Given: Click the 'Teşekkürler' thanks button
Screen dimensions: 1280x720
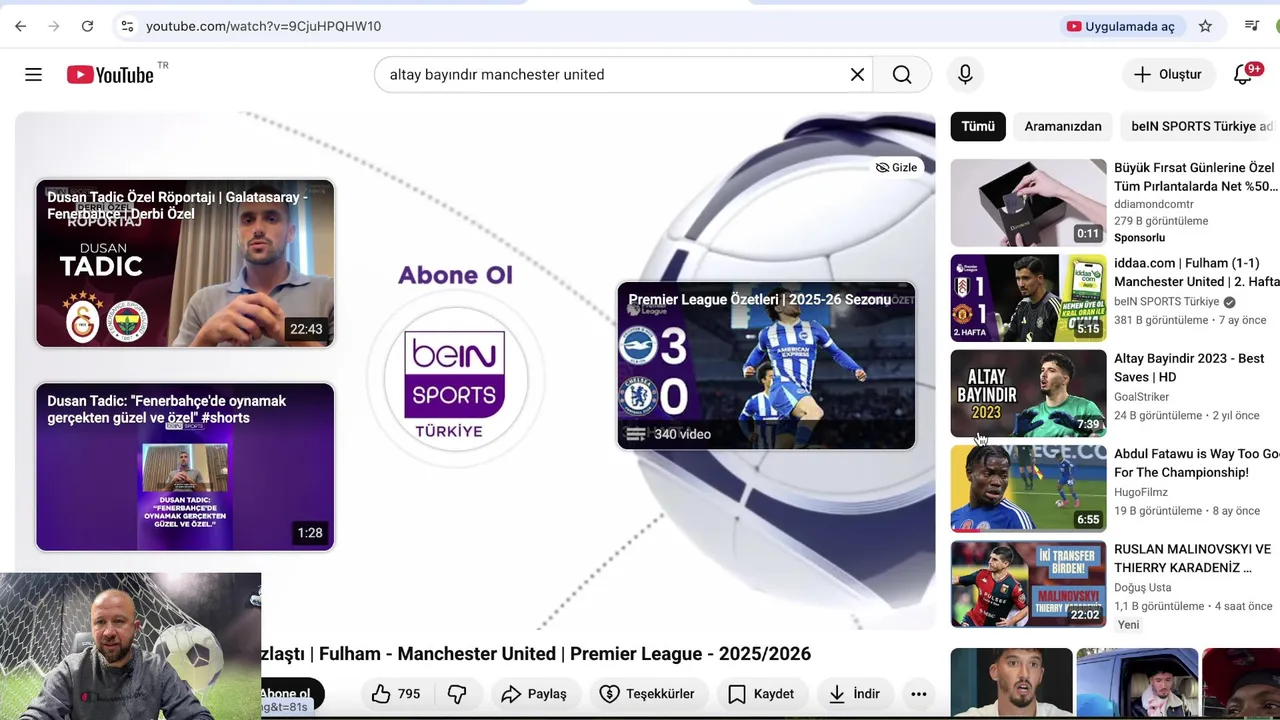Looking at the screenshot, I should (647, 693).
